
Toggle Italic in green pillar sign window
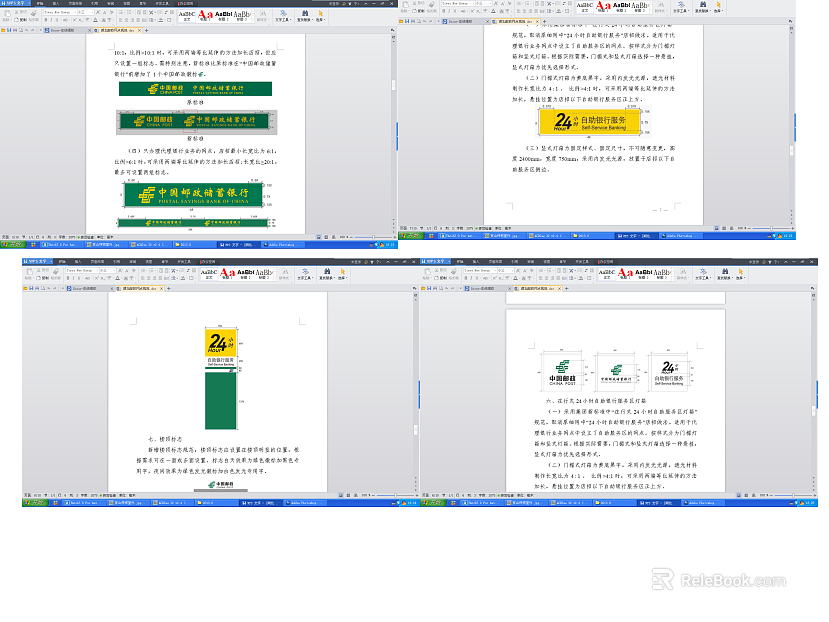tap(73, 278)
